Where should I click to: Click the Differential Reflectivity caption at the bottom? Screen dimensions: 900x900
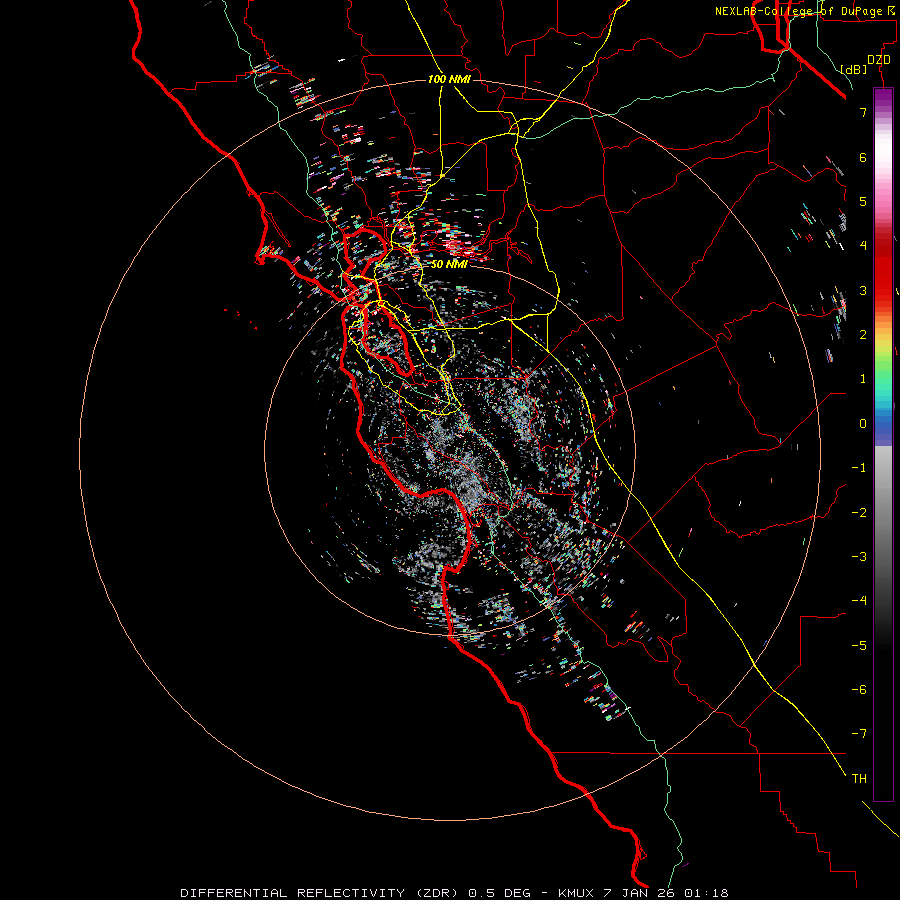click(x=454, y=893)
